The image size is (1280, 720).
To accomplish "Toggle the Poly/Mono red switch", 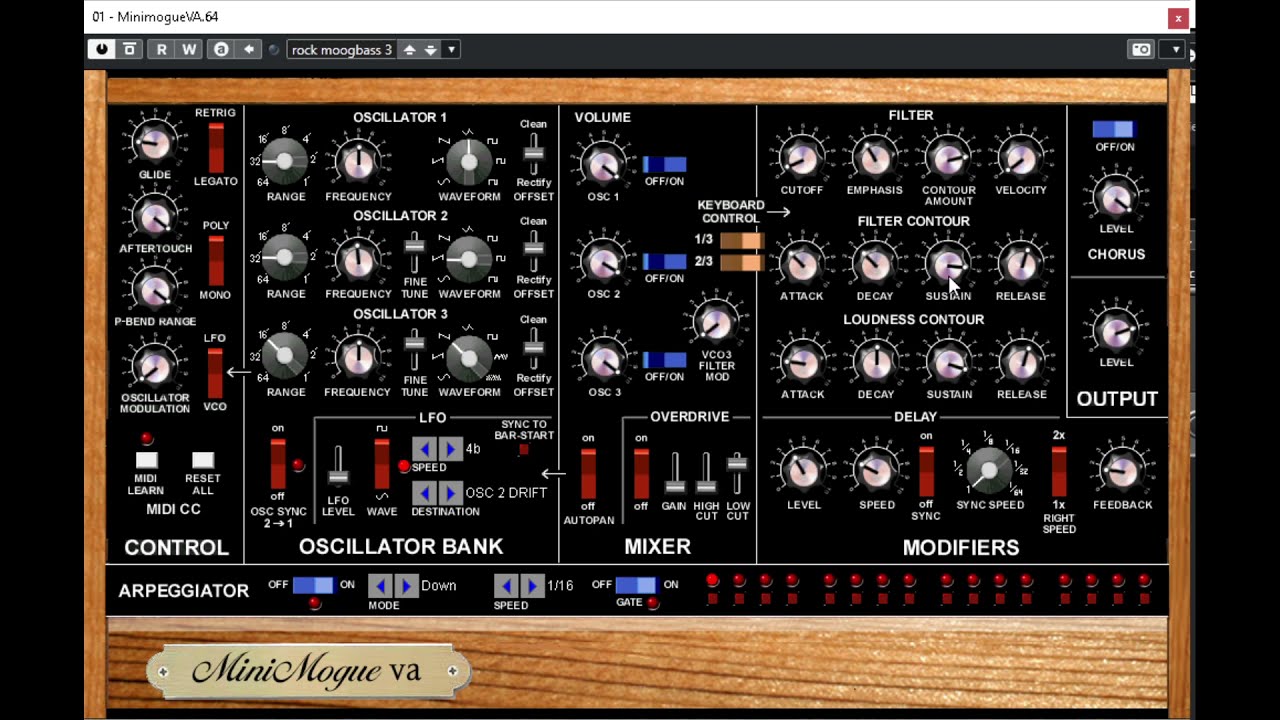I will coord(216,261).
